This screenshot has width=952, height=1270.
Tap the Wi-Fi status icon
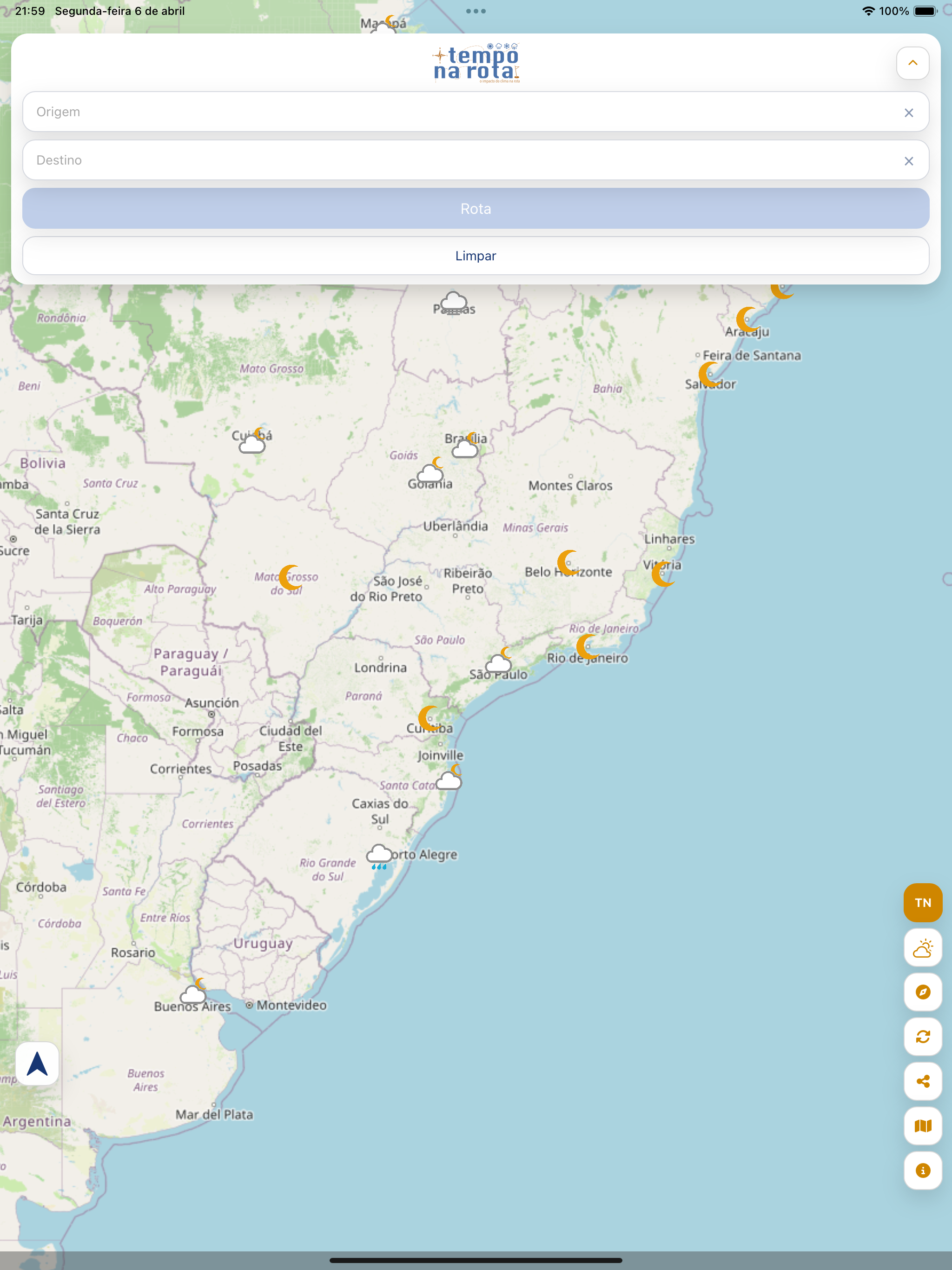(868, 11)
